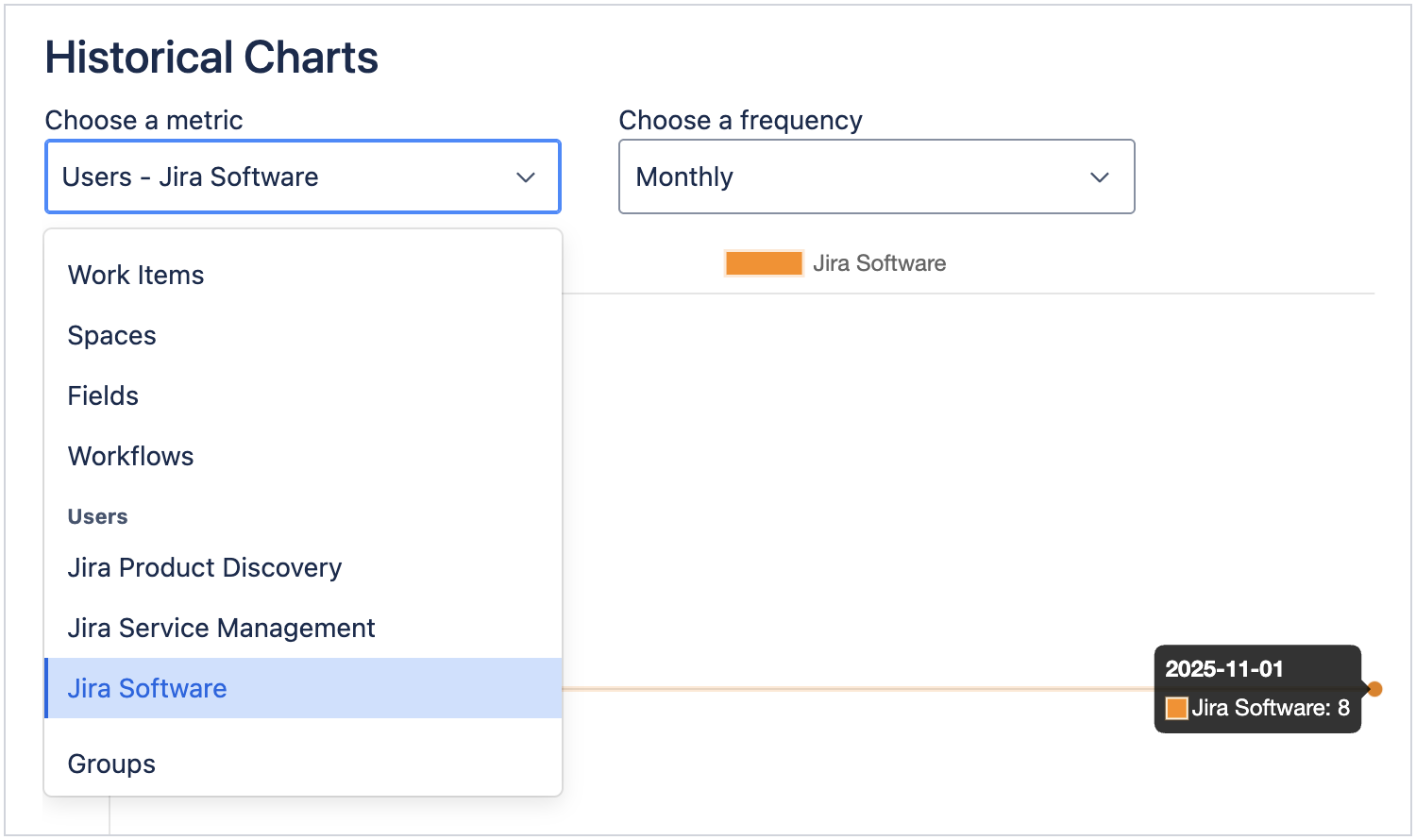Choose Fields as the metric
Screen dimensions: 1416x840
[103, 395]
